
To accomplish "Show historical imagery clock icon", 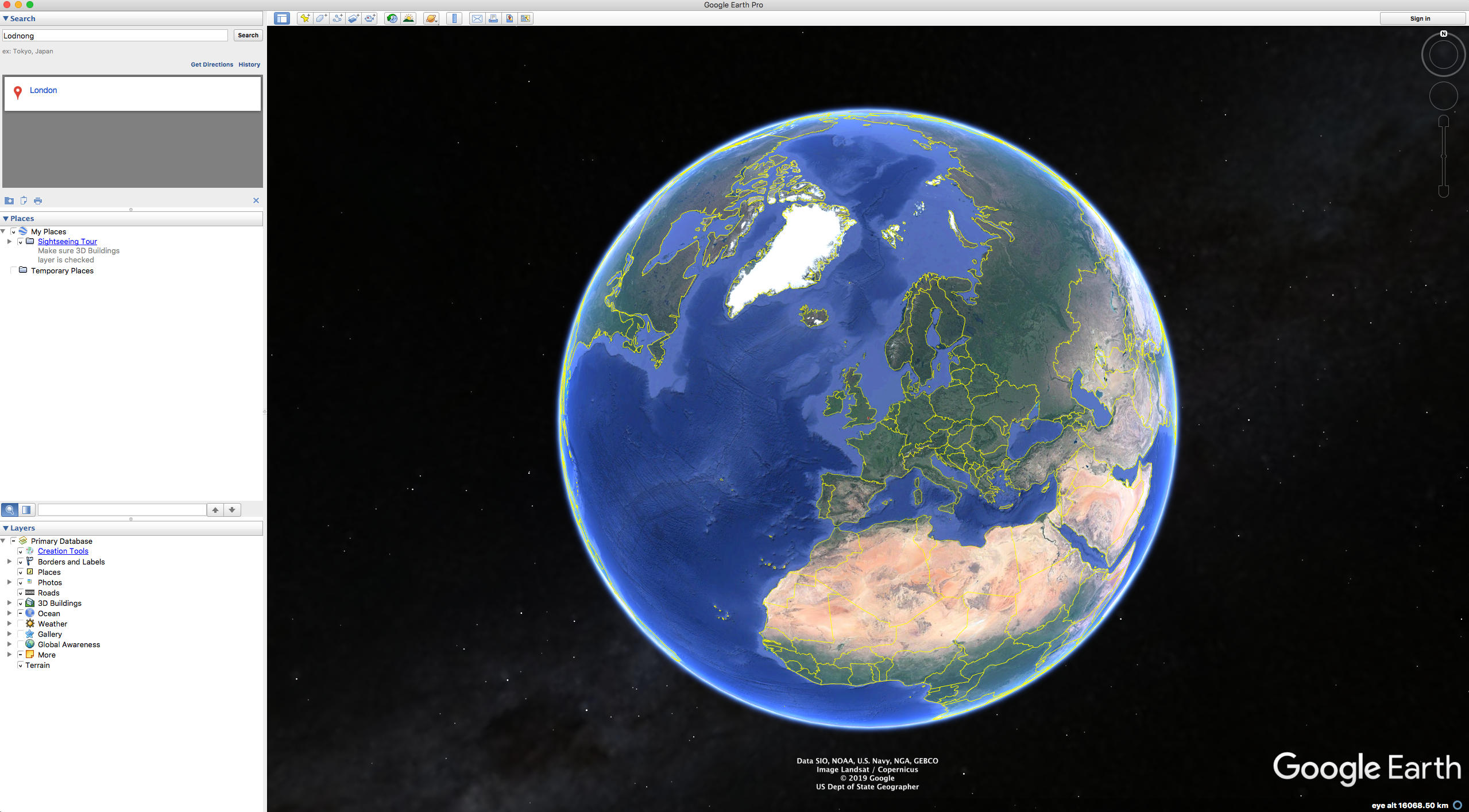I will [x=392, y=18].
